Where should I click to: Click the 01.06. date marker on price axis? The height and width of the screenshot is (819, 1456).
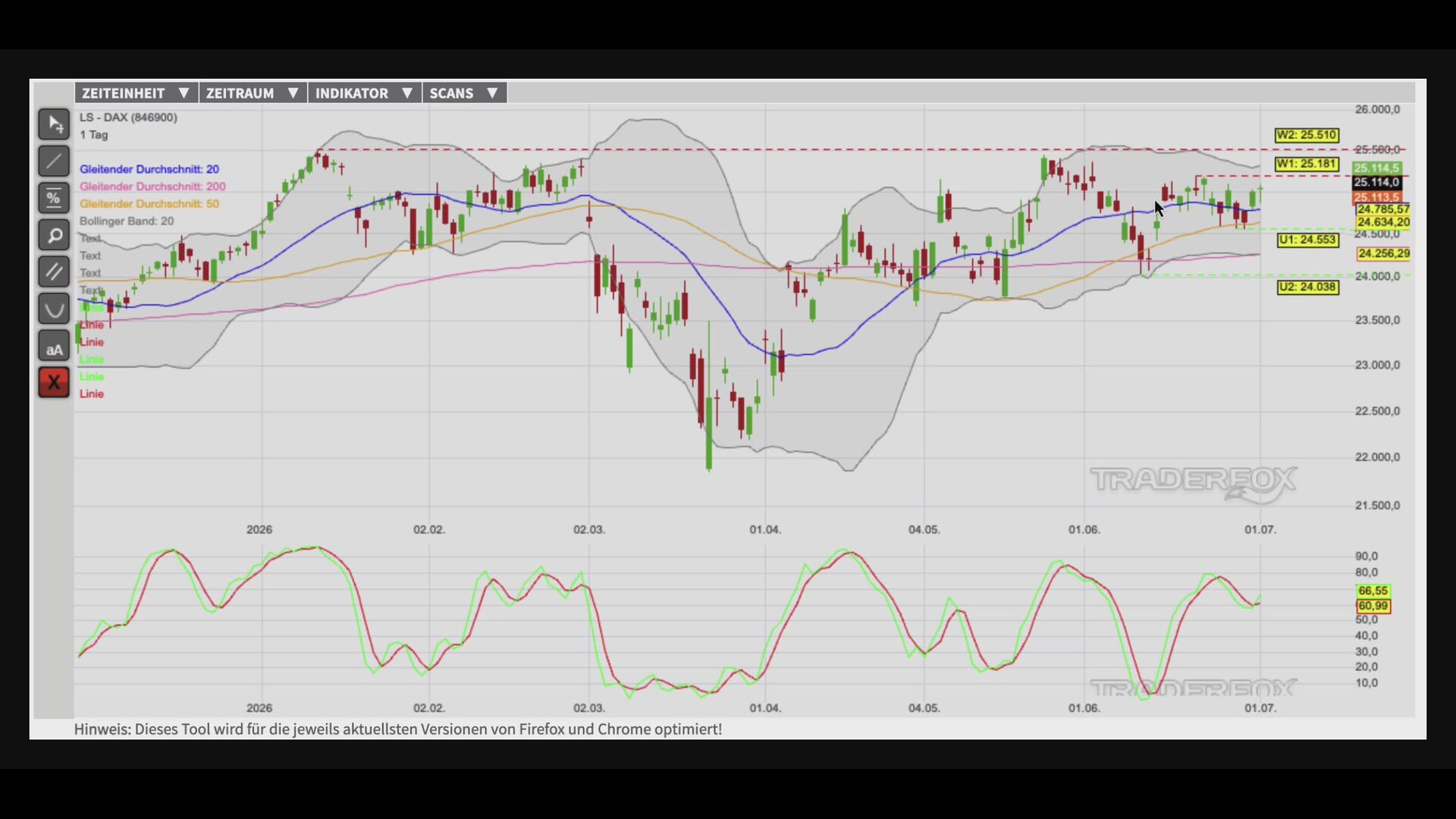1084,529
